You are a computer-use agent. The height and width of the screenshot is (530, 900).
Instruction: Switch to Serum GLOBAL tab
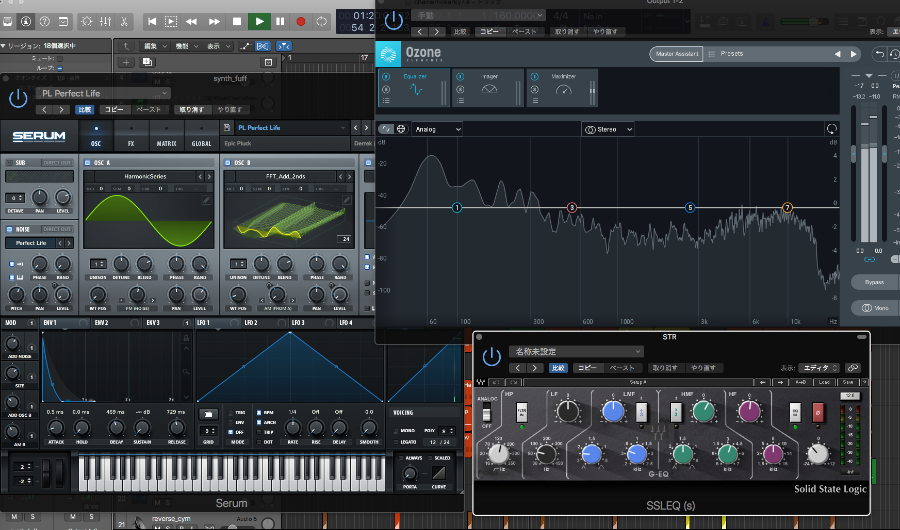tap(201, 136)
